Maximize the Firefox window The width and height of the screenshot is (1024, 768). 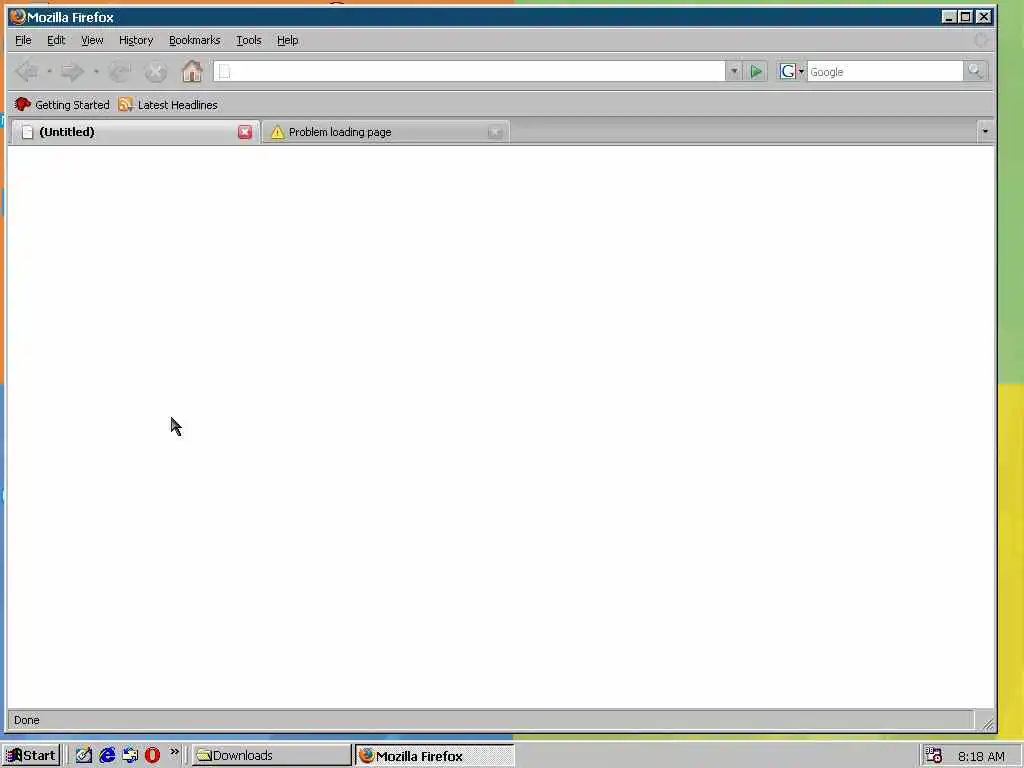pyautogui.click(x=966, y=17)
